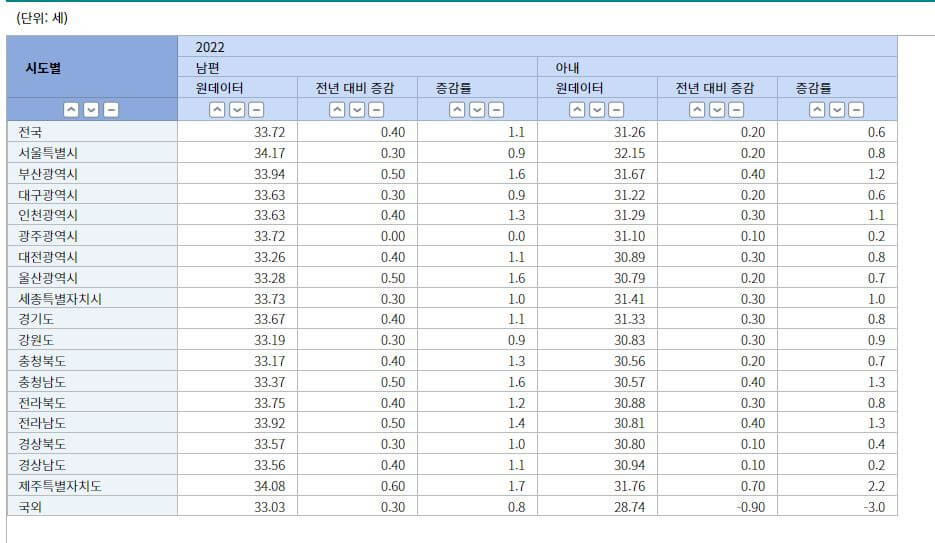This screenshot has height=543, width=935.
Task: Select the 대구광역시 row label
Action: [48, 194]
